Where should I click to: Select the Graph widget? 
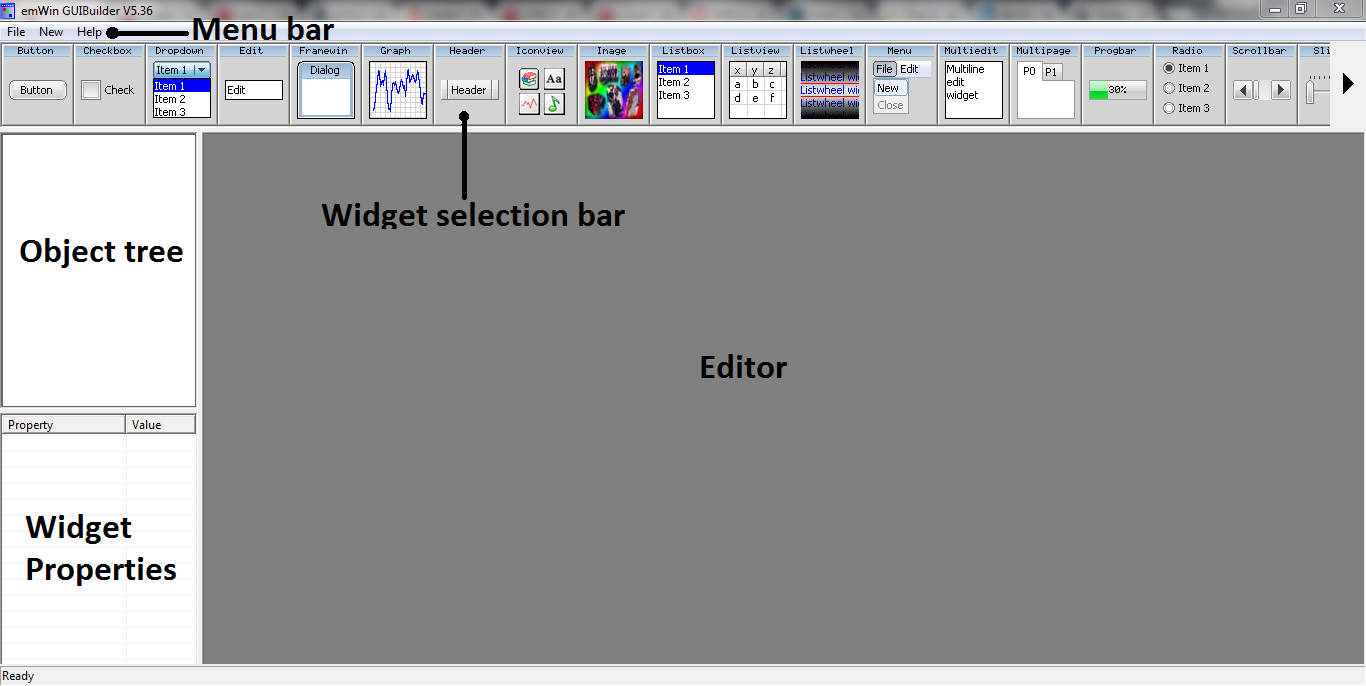[x=397, y=88]
